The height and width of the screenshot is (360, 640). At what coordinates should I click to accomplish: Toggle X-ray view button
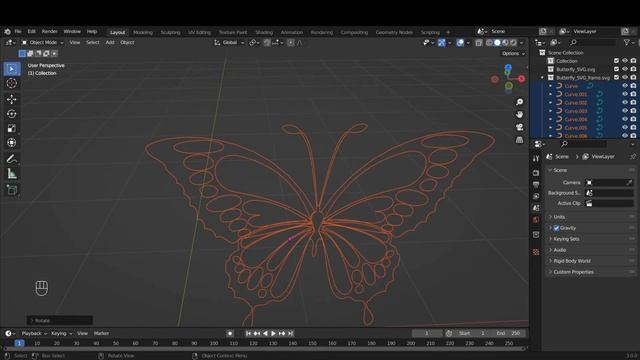click(479, 42)
